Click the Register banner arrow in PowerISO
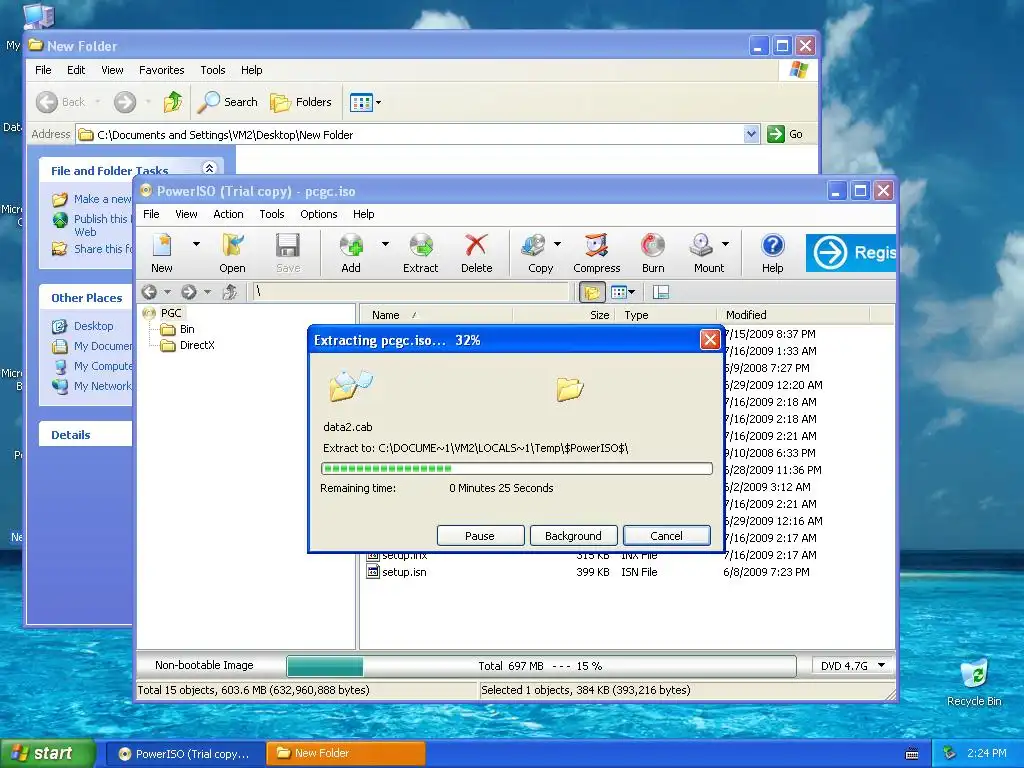Image resolution: width=1024 pixels, height=768 pixels. 830,253
